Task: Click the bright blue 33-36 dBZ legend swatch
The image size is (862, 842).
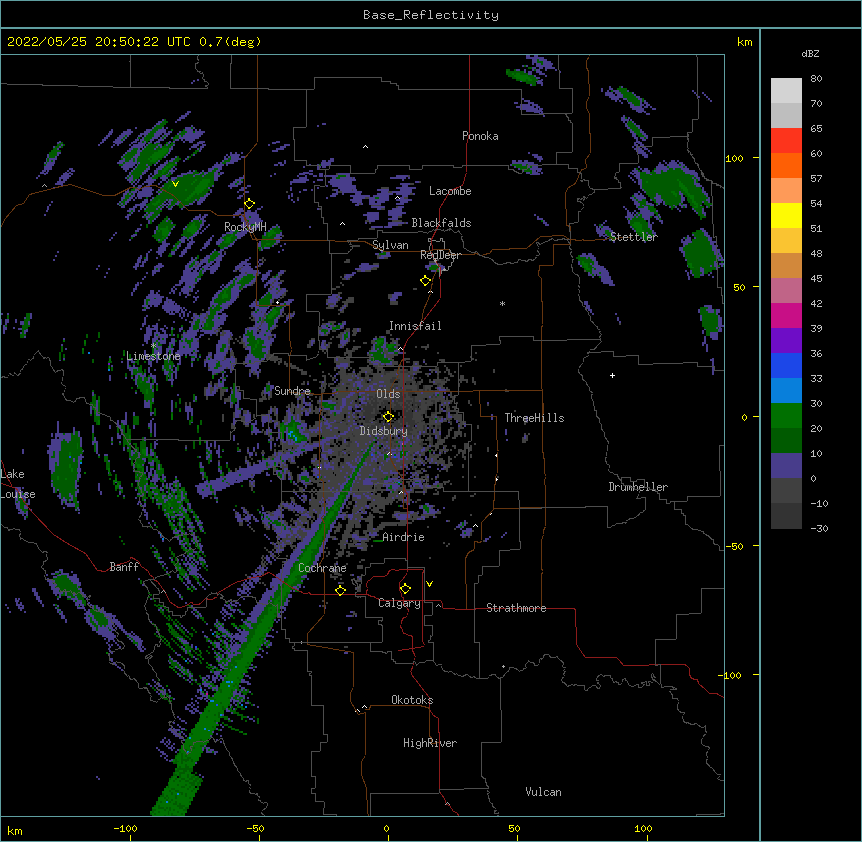Action: tap(786, 365)
